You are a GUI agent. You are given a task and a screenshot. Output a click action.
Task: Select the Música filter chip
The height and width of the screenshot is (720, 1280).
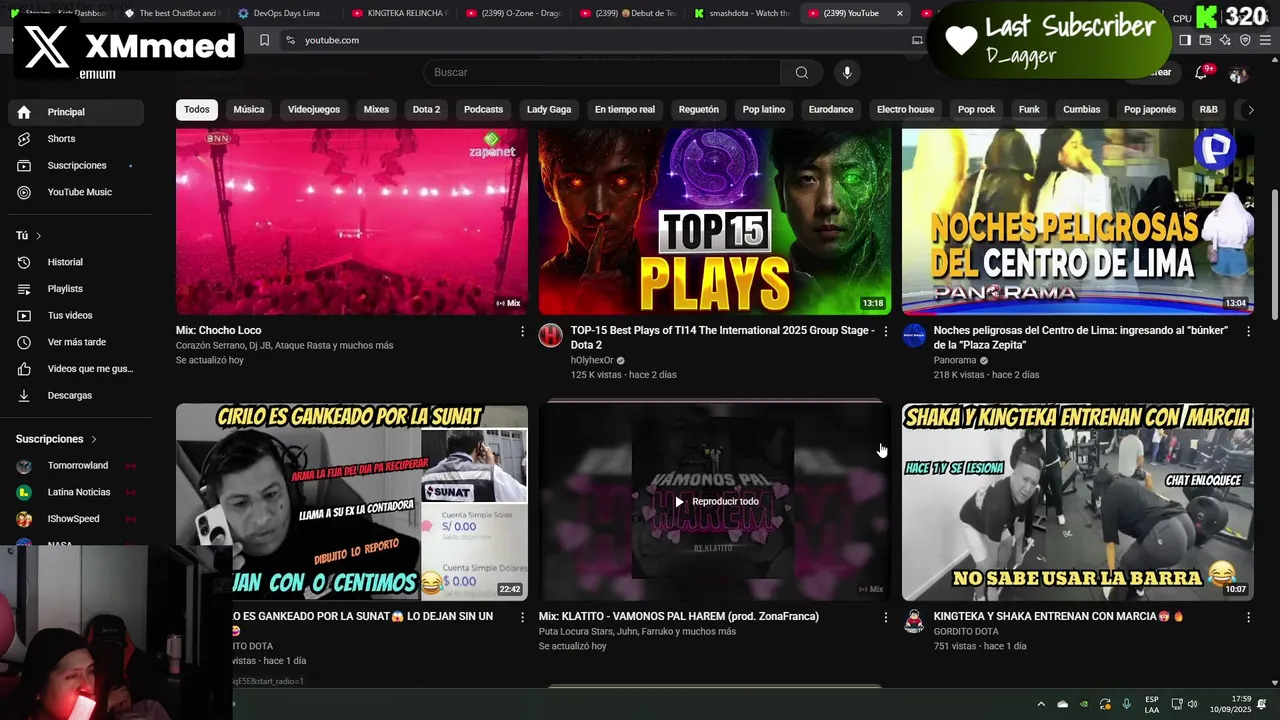(249, 110)
